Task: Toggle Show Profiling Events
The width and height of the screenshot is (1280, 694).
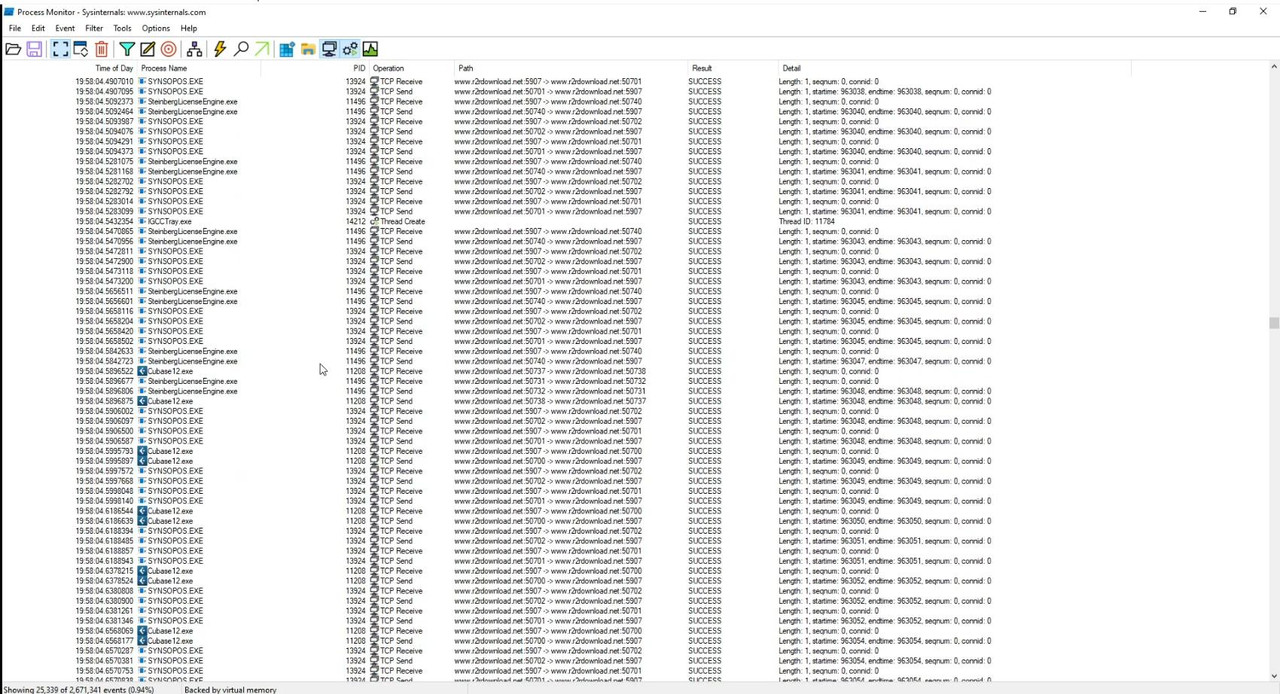Action: tap(370, 49)
